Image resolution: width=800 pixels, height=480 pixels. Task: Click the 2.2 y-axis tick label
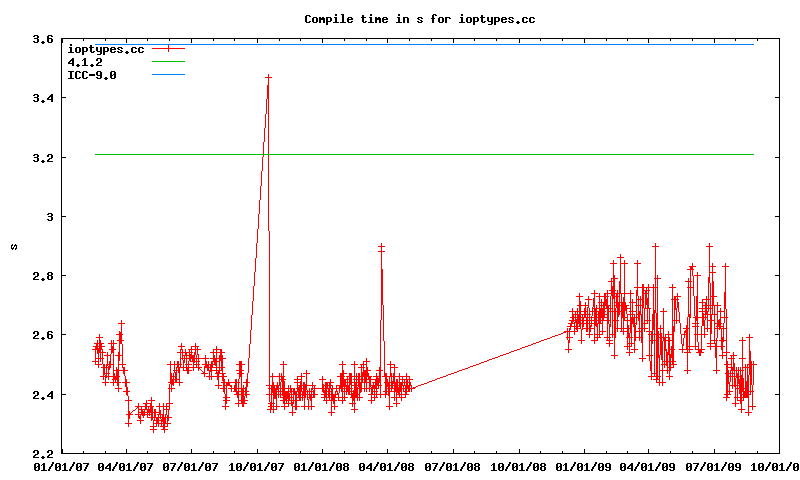pyautogui.click(x=42, y=452)
